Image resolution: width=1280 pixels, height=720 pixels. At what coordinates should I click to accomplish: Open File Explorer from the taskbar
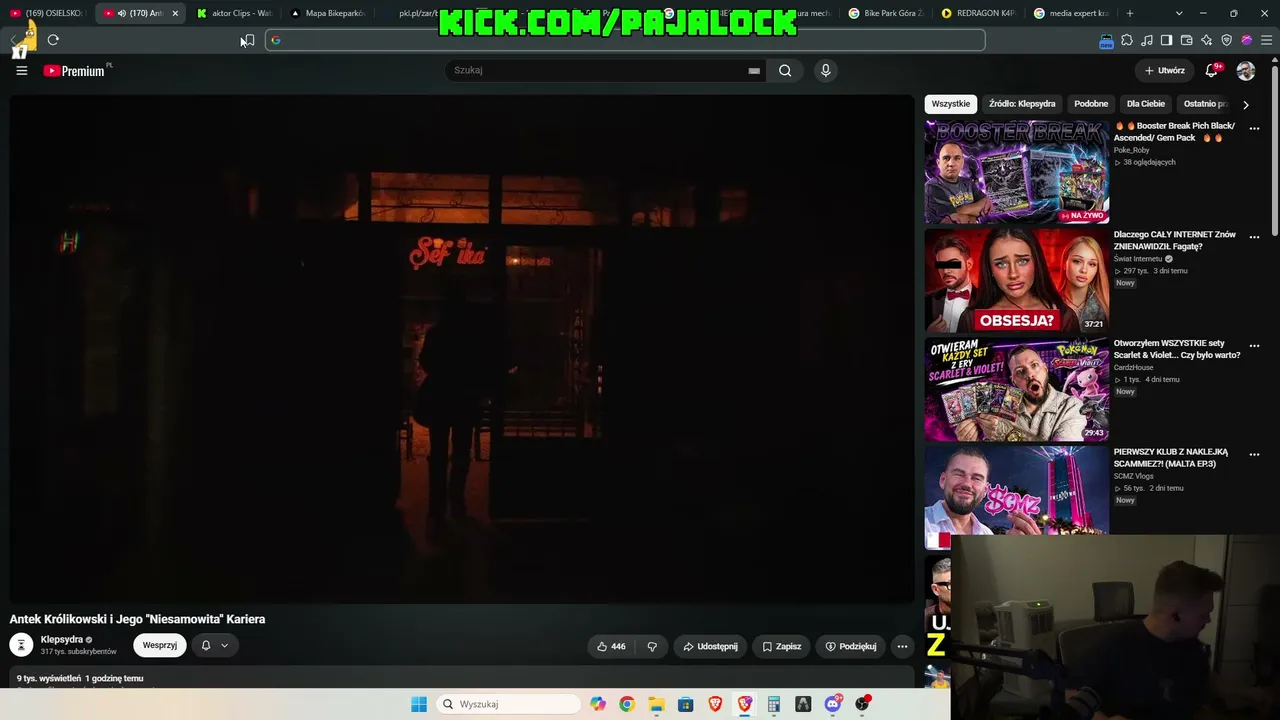tap(656, 704)
